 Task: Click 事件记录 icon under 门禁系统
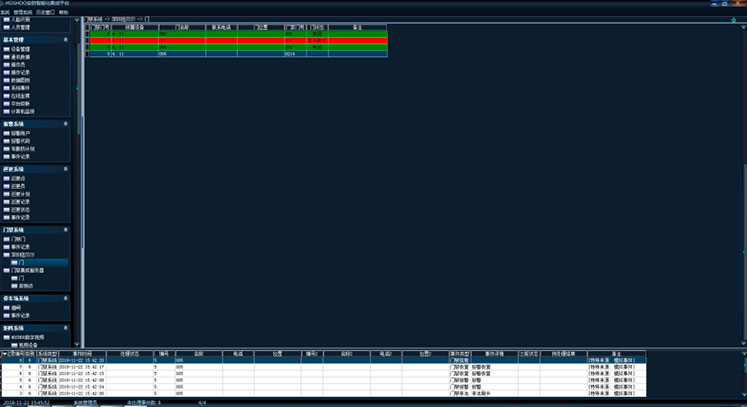point(6,247)
